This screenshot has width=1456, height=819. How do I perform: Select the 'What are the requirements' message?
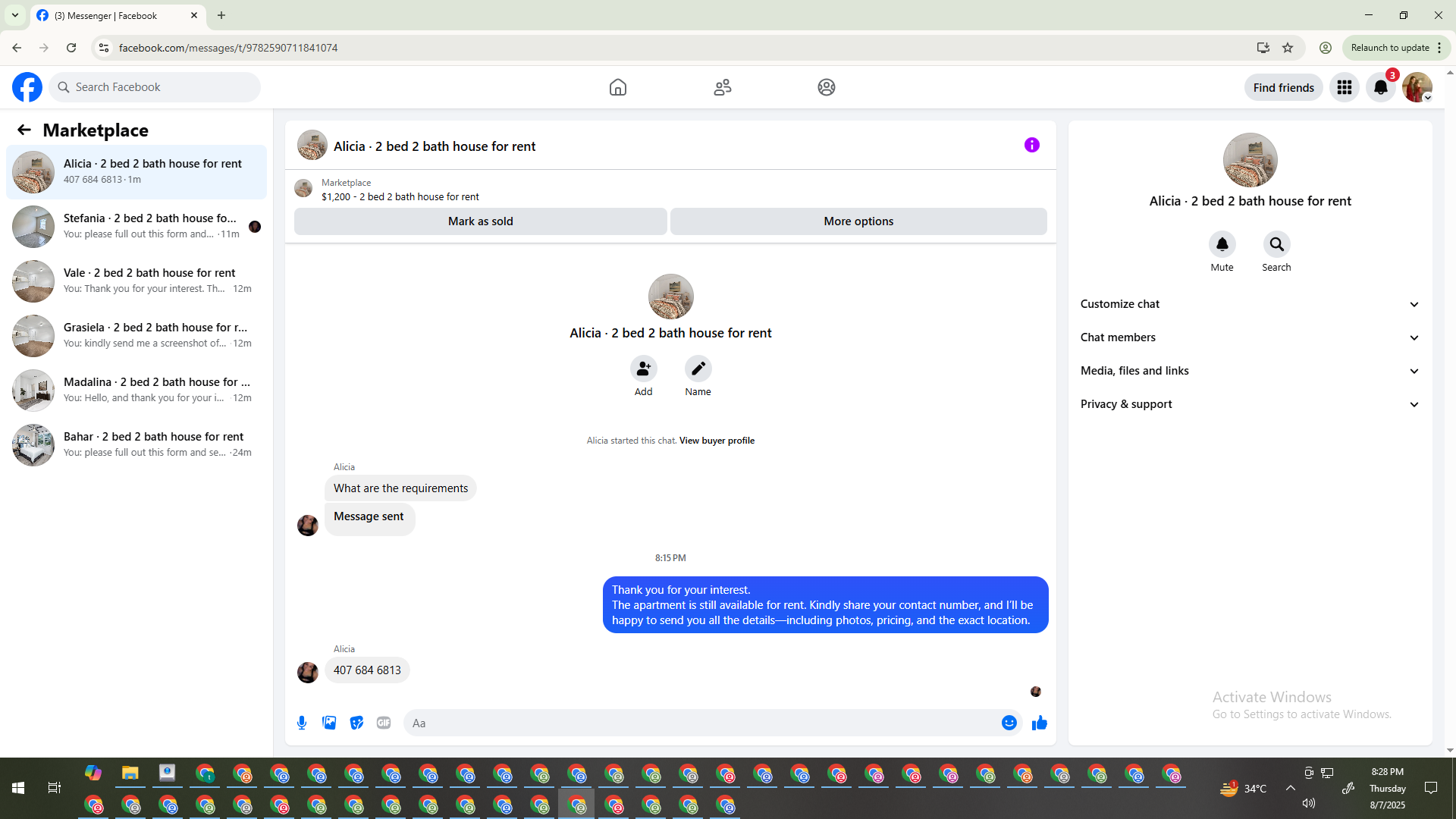pos(400,488)
